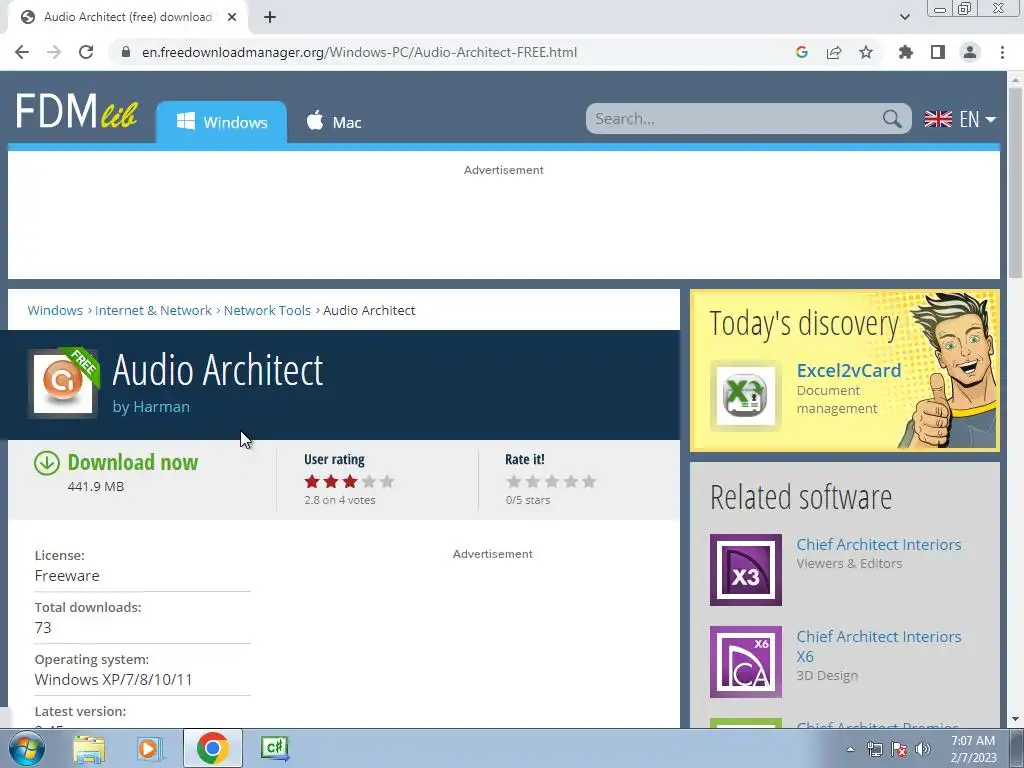Click the Chrome taskbar icon
Viewport: 1024px width, 768px height.
click(x=212, y=748)
